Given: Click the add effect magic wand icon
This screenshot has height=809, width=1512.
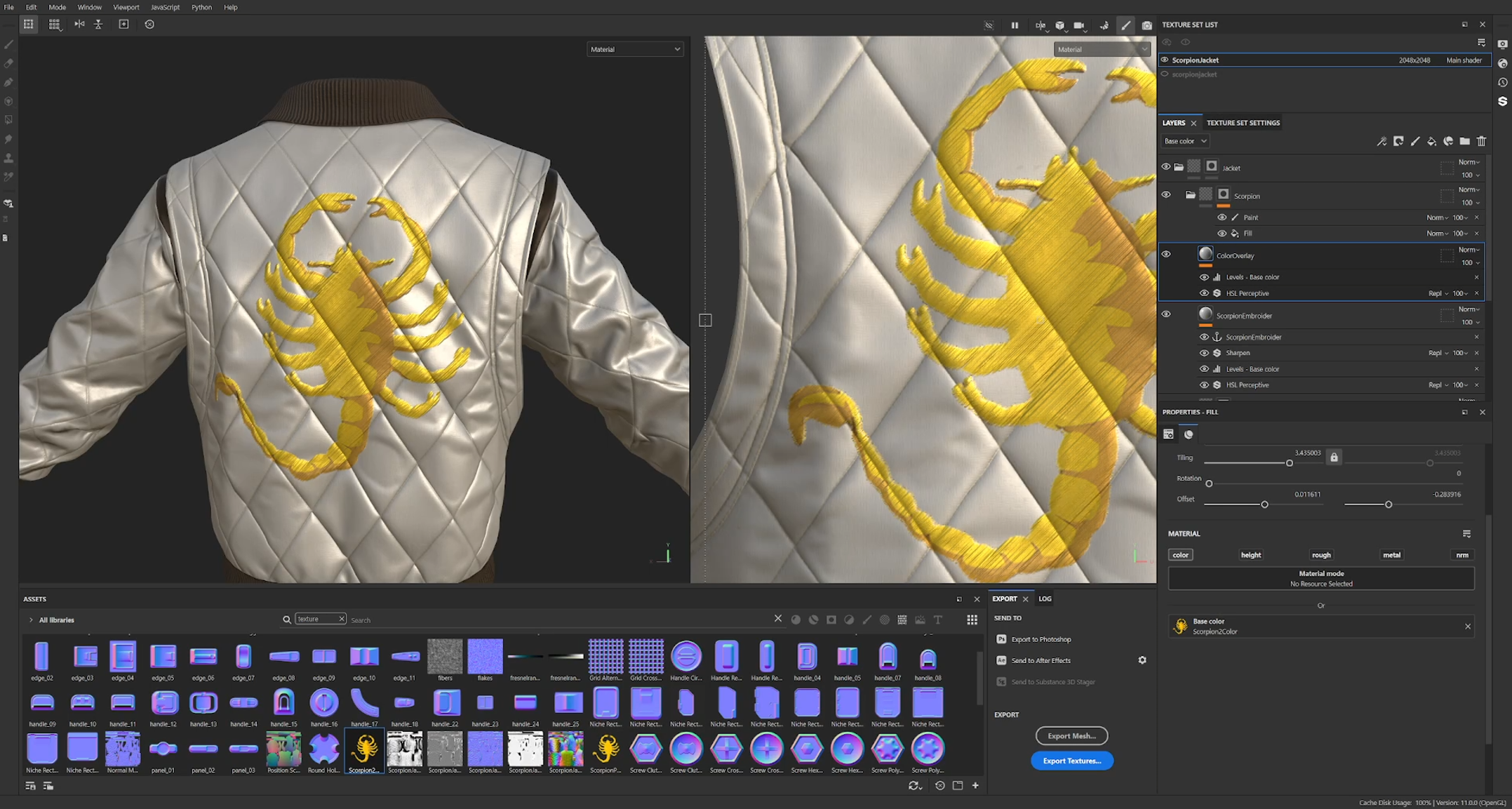Looking at the screenshot, I should (x=1381, y=142).
